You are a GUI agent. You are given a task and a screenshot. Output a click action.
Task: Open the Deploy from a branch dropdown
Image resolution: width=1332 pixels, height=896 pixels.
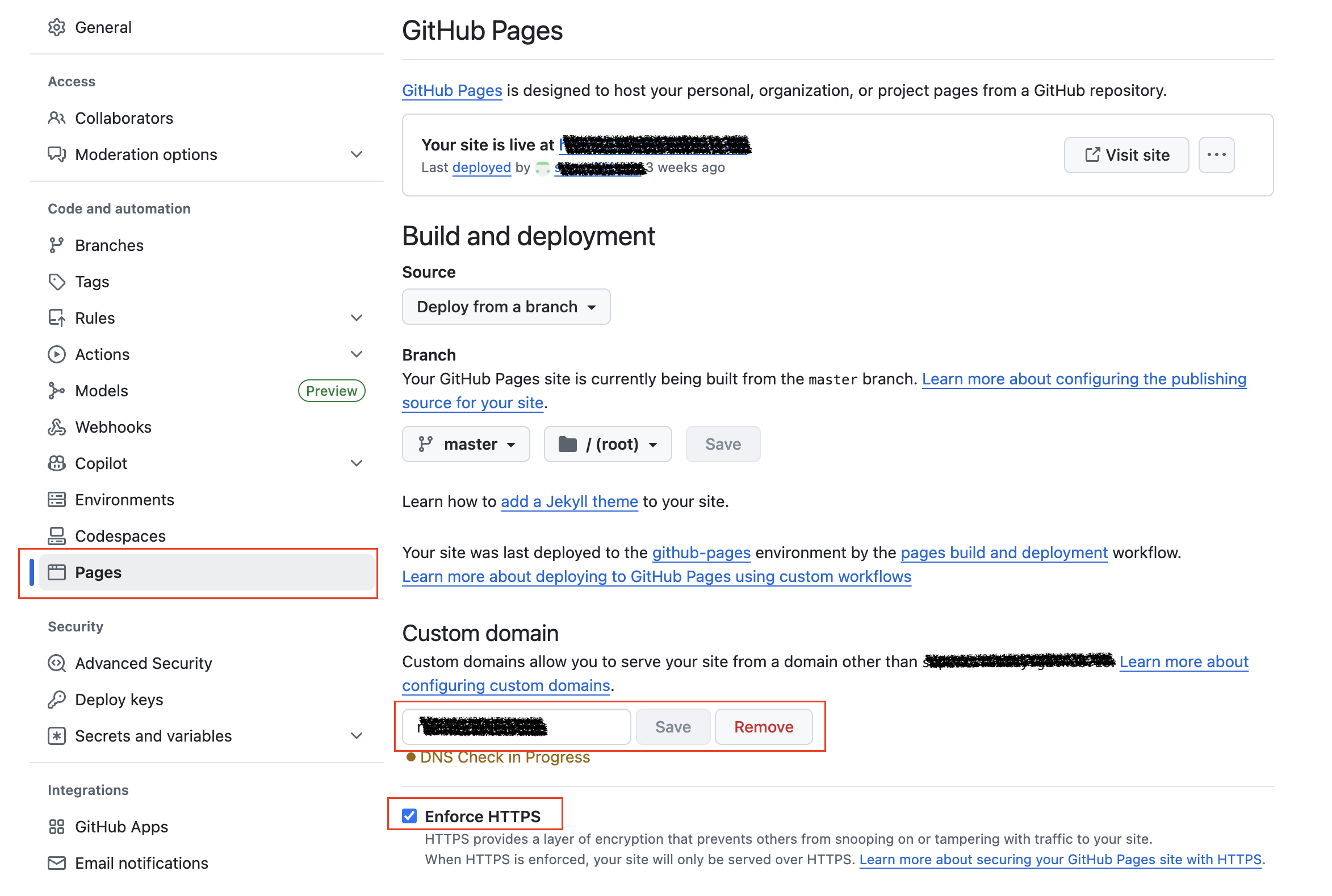506,307
